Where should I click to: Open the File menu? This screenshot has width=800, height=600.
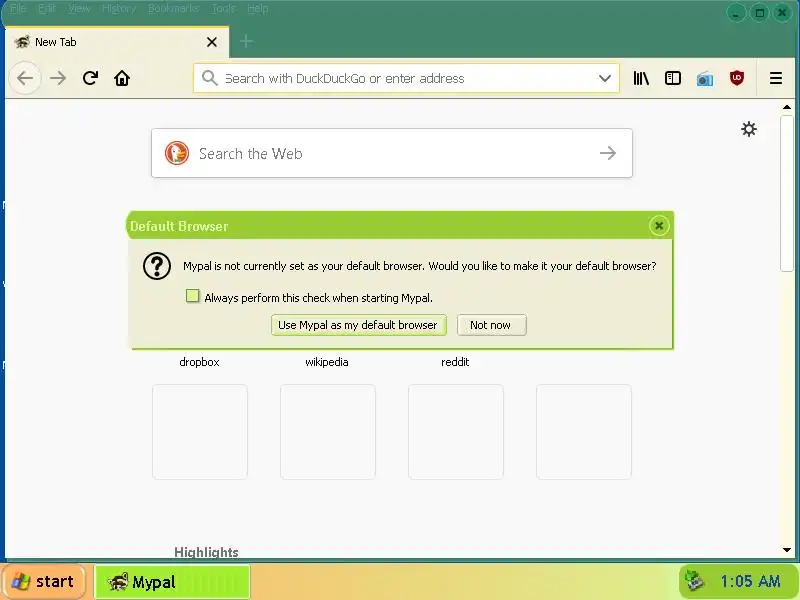point(18,9)
